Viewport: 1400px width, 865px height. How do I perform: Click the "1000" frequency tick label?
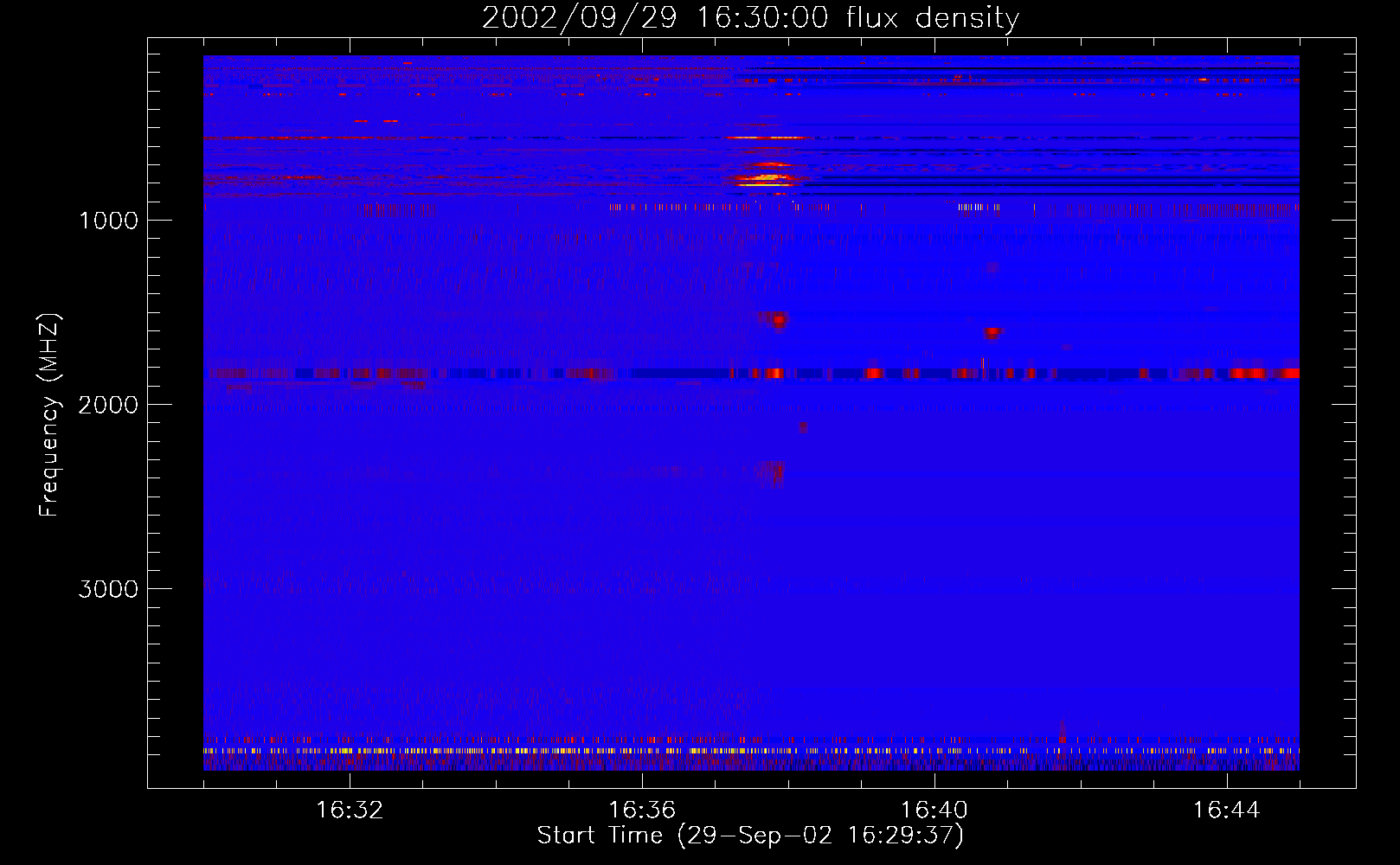click(x=108, y=221)
